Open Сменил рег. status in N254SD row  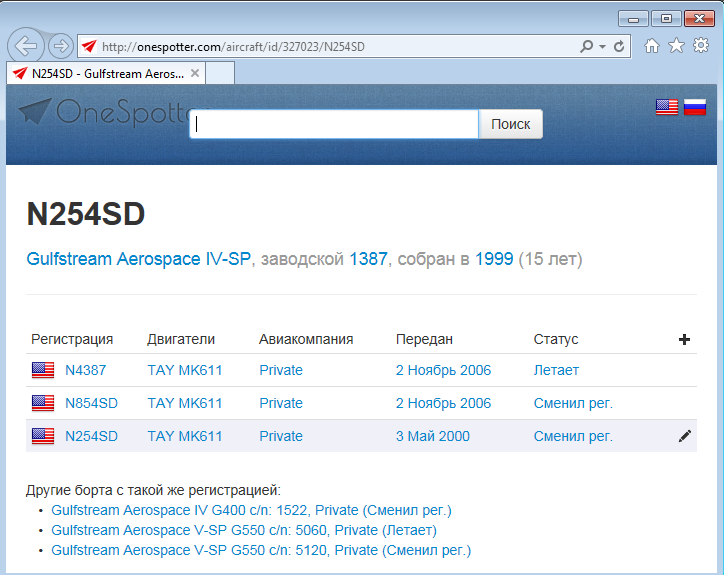[573, 436]
